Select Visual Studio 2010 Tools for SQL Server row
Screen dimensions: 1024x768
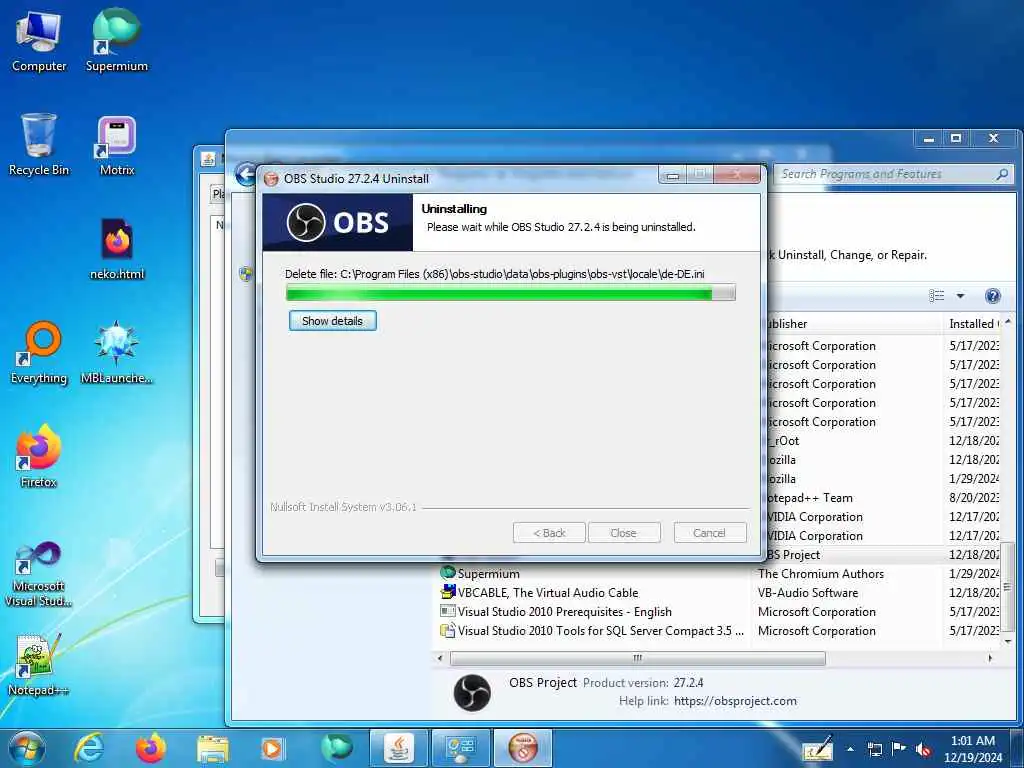tap(717, 630)
